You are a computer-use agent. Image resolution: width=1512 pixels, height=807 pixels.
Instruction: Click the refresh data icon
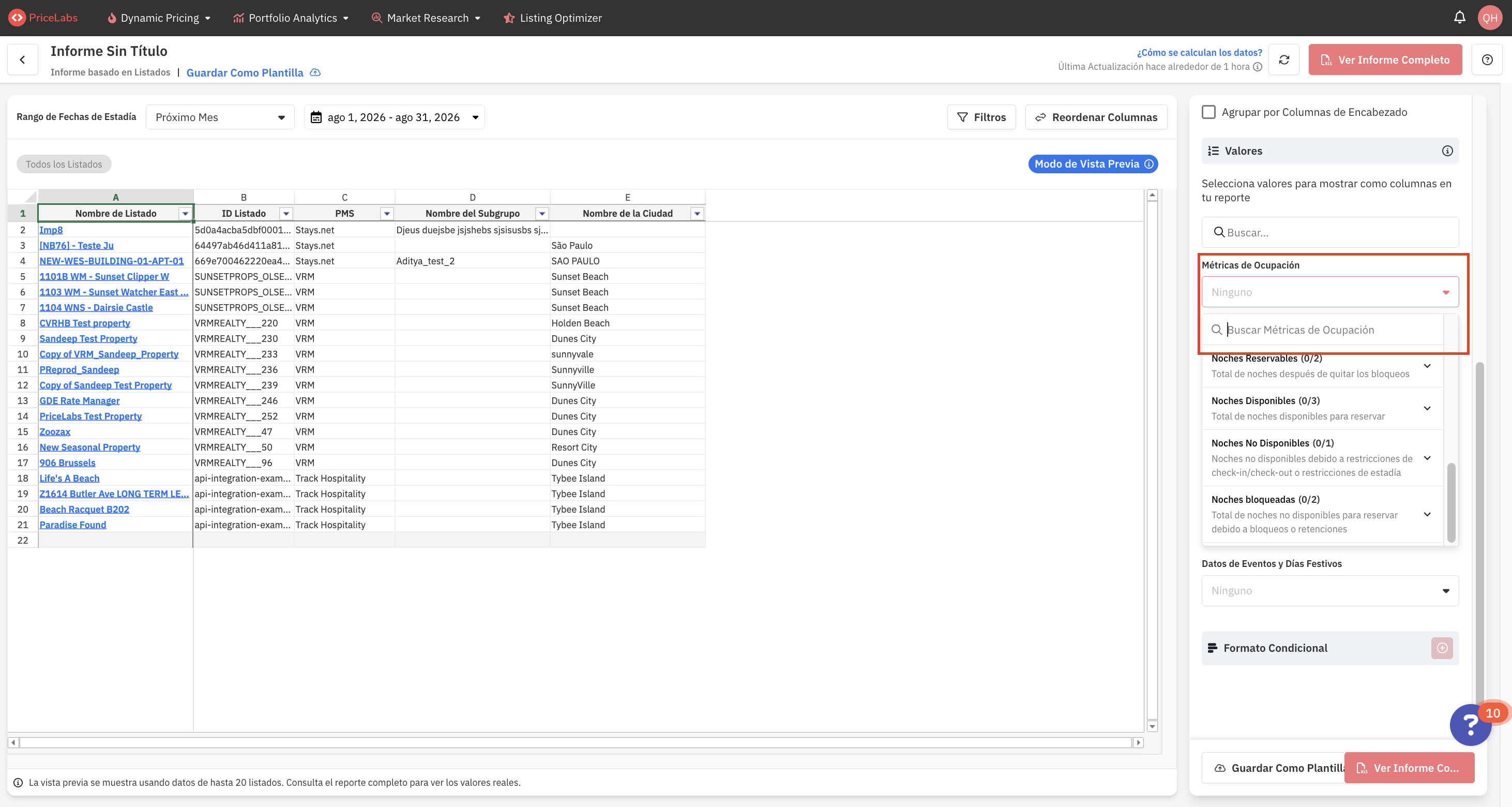pos(1283,59)
